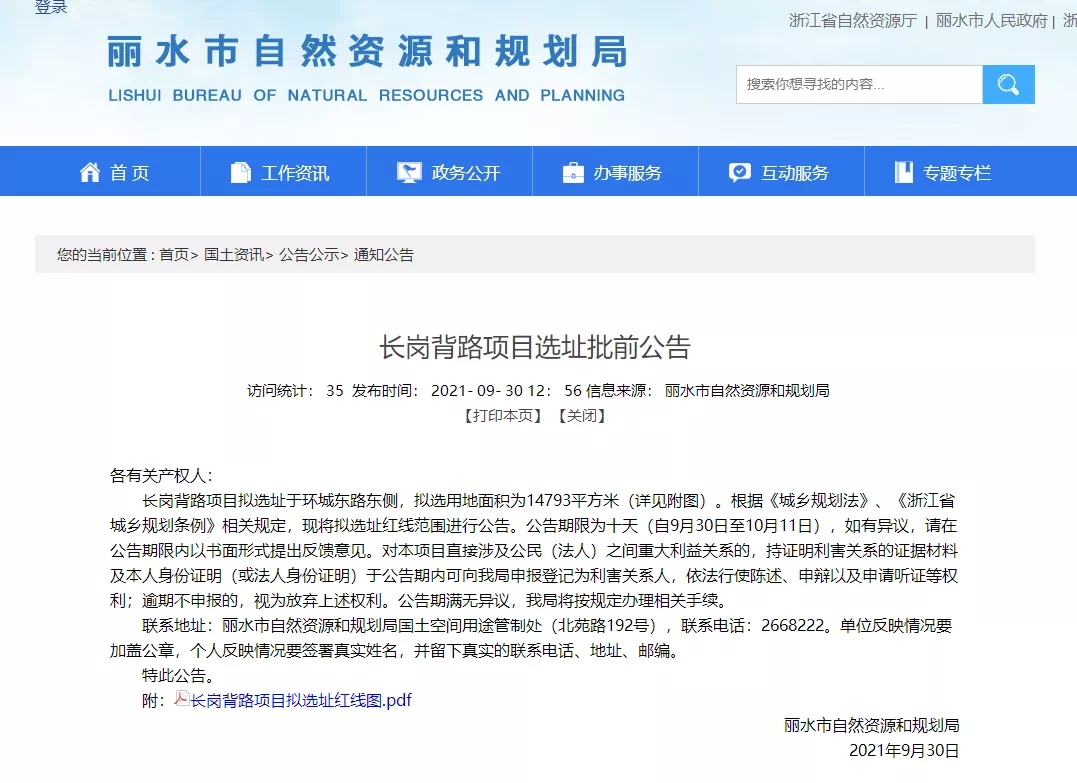Click the greeting 各有关产权人

tap(161, 475)
